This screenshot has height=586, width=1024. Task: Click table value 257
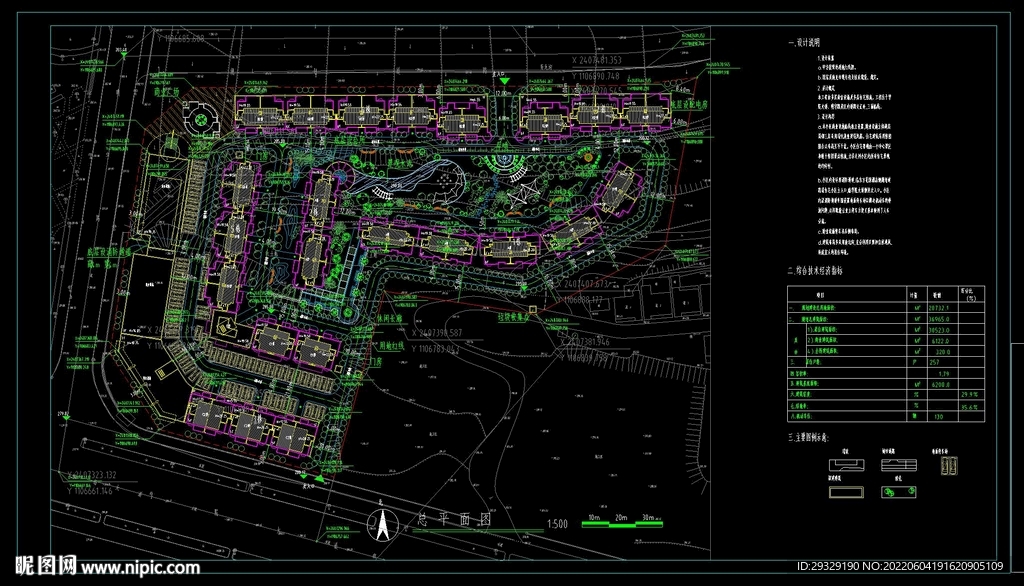tap(935, 363)
